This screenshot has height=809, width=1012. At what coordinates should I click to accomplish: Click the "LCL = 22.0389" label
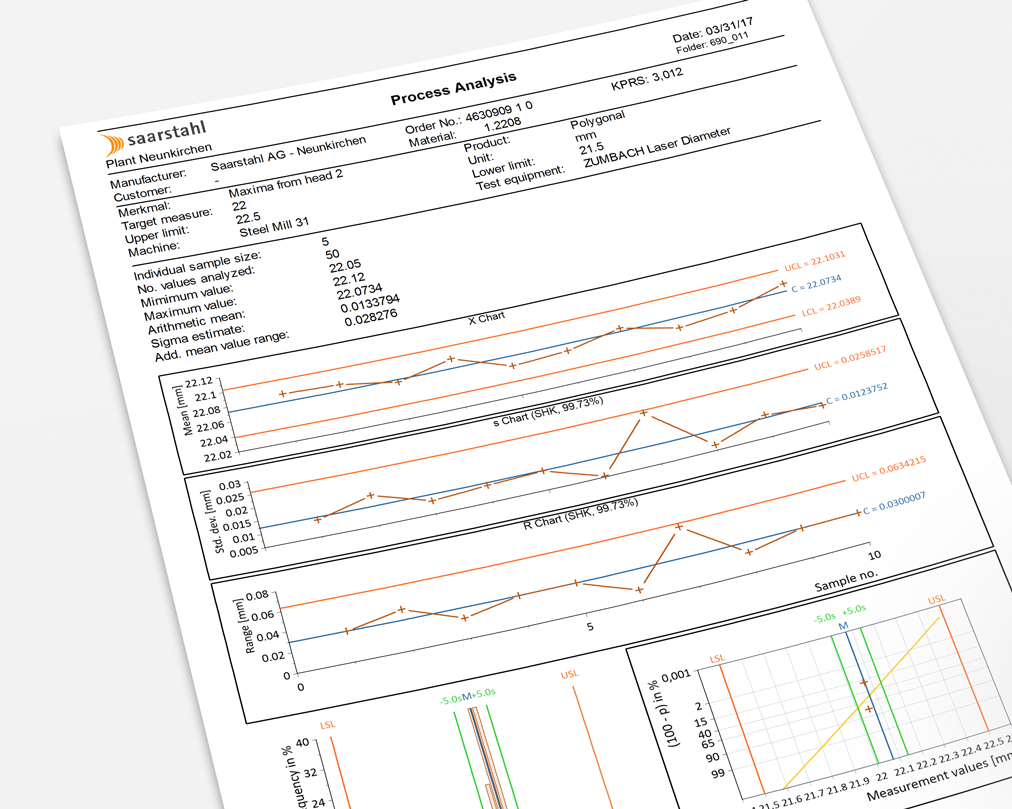pos(831,307)
